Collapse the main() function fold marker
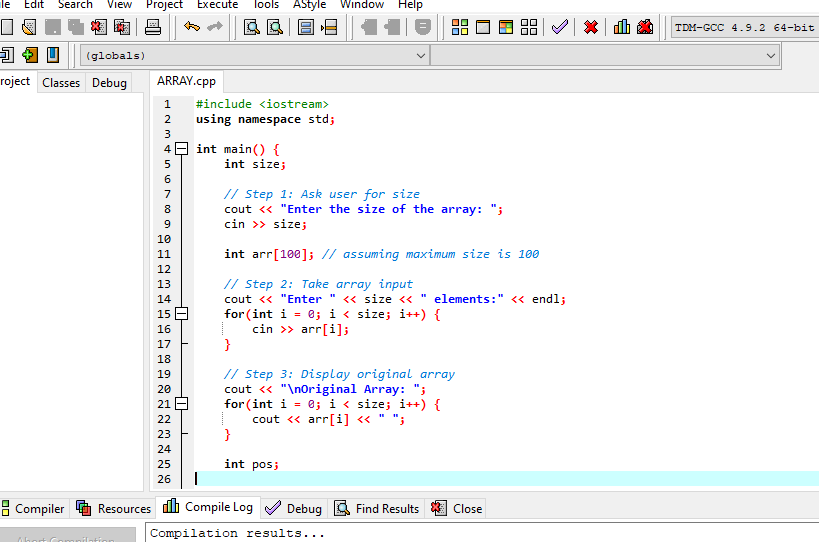 click(x=182, y=149)
